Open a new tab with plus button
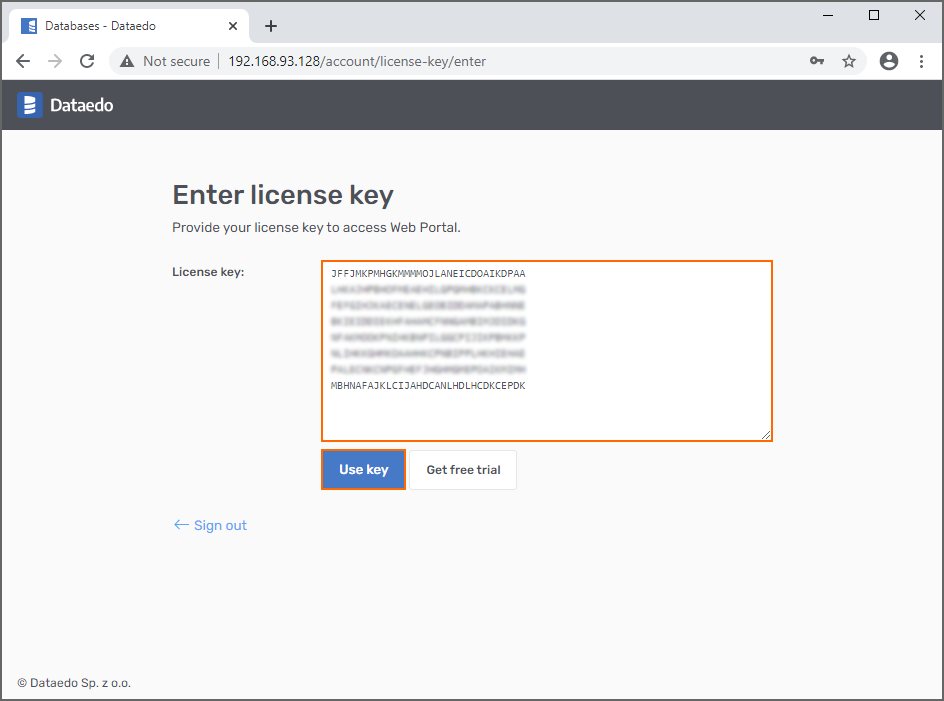 click(271, 26)
